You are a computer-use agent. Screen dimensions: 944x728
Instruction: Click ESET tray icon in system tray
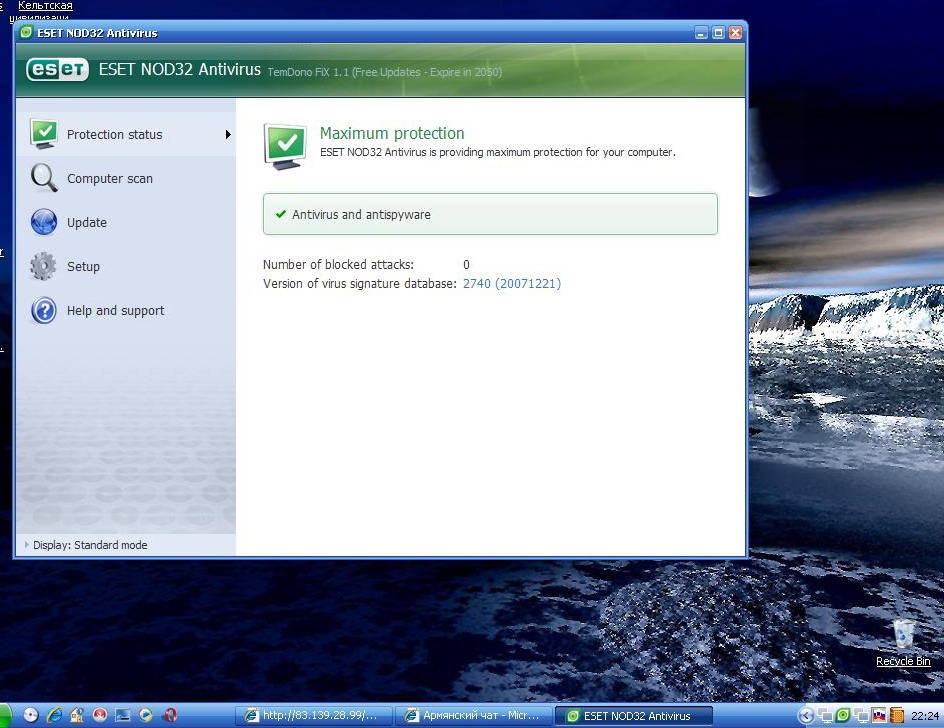coord(843,715)
